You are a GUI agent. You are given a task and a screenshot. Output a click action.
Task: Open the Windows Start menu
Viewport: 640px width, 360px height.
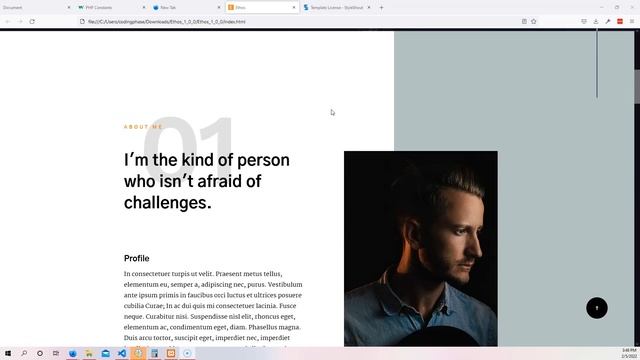(x=8, y=353)
